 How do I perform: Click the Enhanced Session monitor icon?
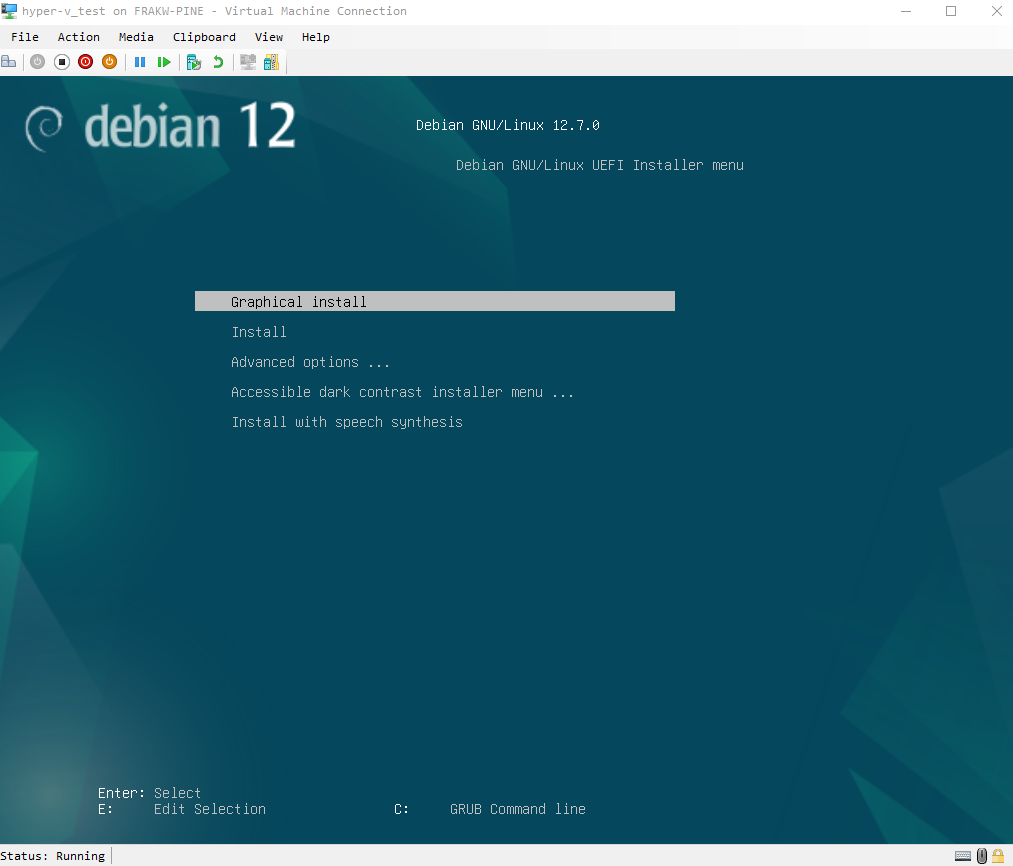(248, 62)
